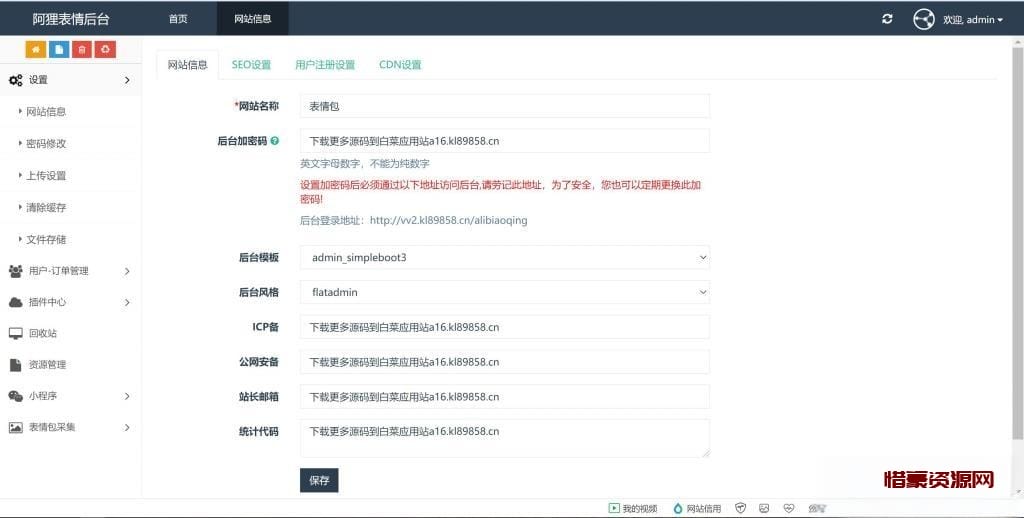
Task: Click the gears icon next to 设置
Action: [16, 80]
